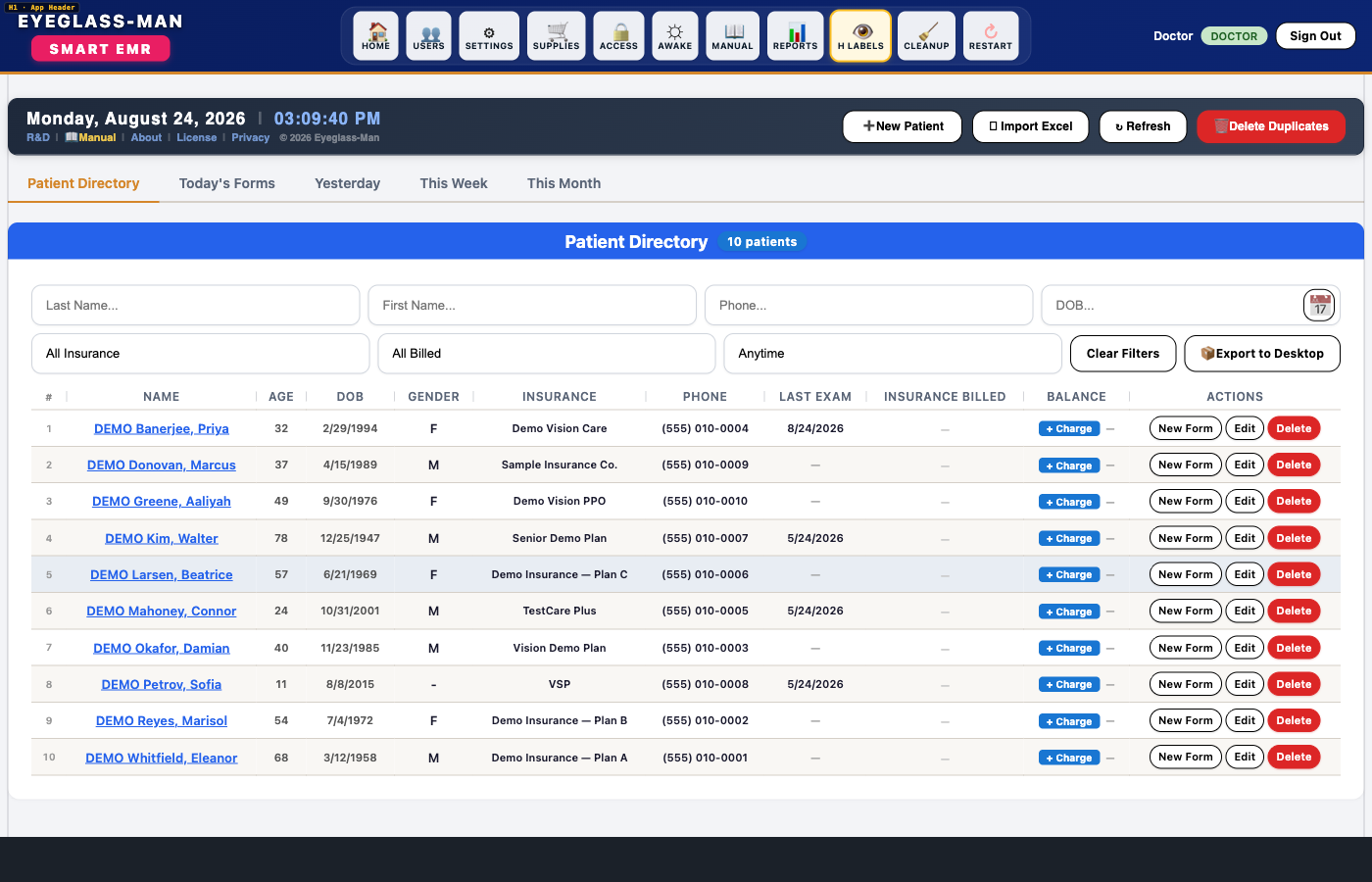Click the AWAKE sun icon

coord(675,36)
